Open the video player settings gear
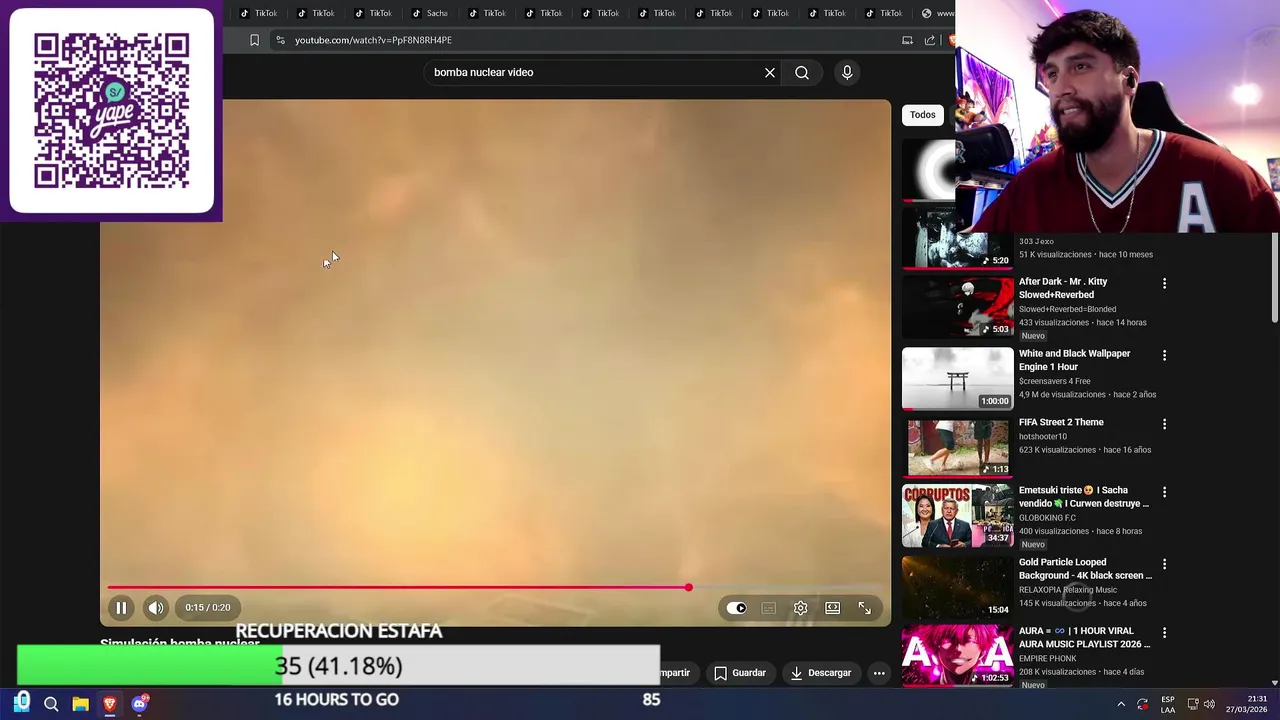Image resolution: width=1280 pixels, height=720 pixels. click(800, 608)
